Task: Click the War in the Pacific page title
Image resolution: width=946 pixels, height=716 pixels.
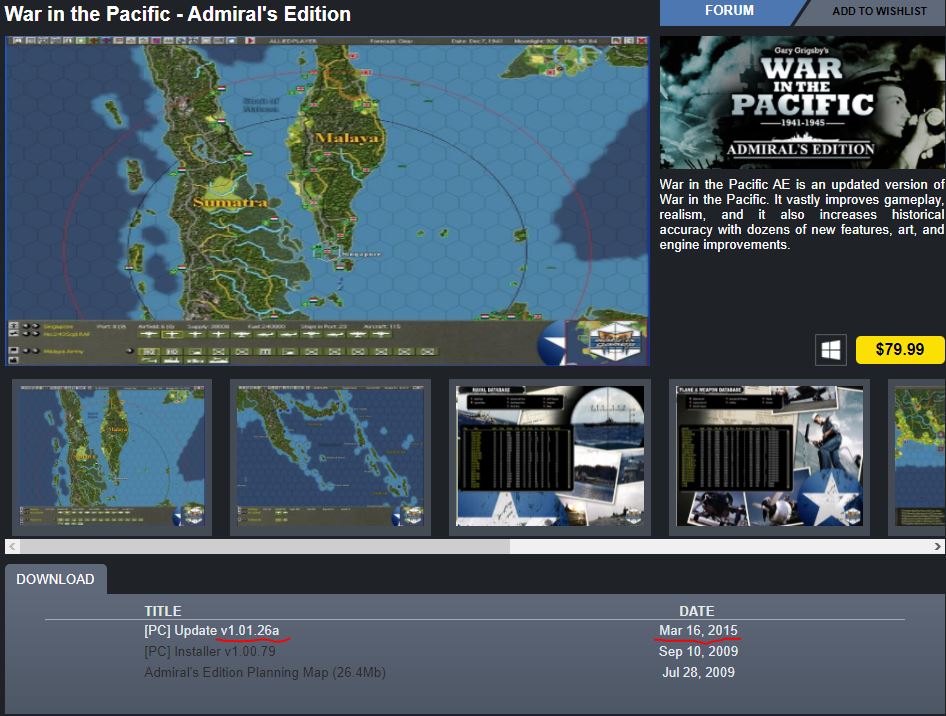Action: point(177,14)
